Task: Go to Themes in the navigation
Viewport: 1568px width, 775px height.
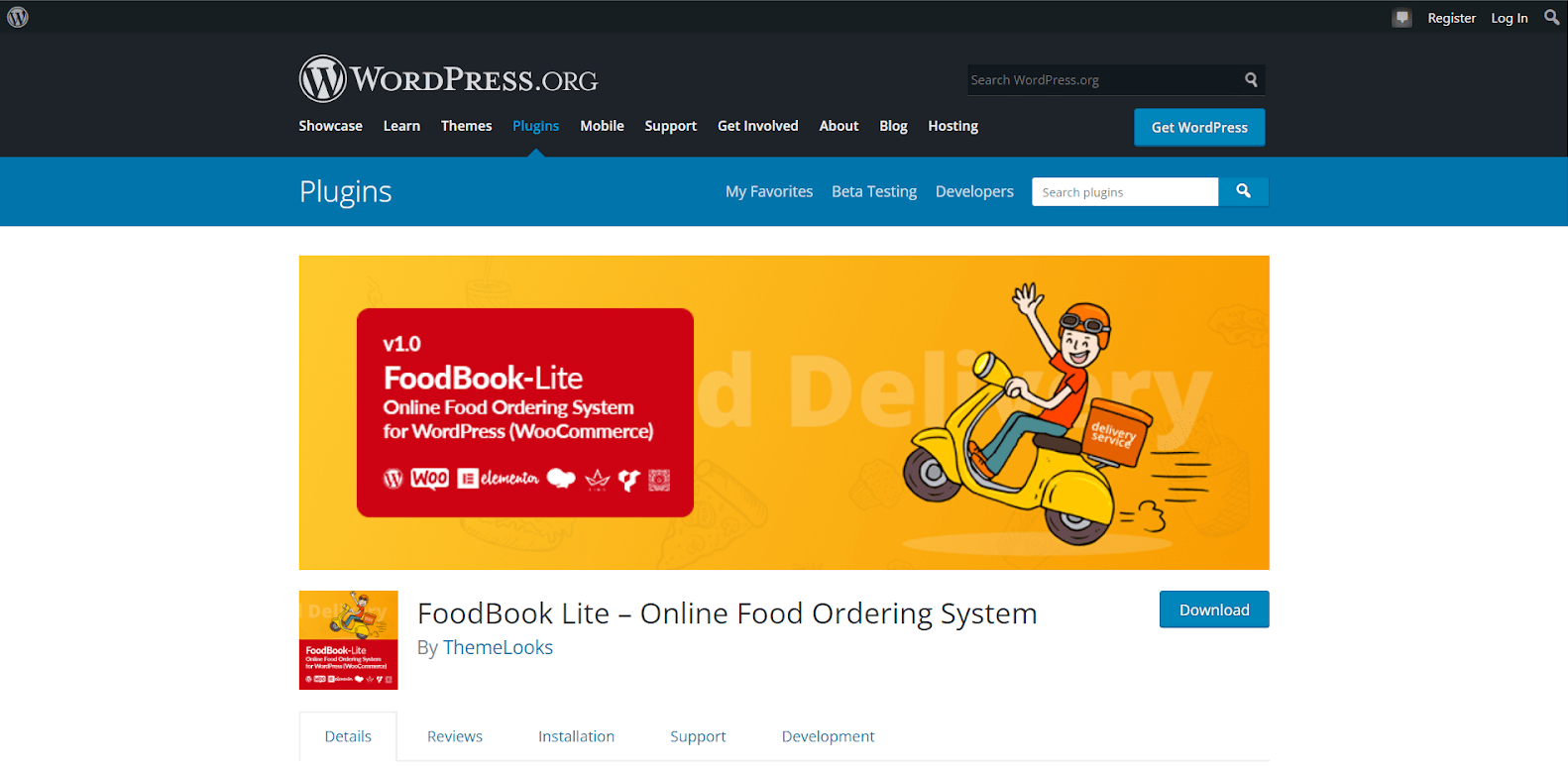Action: point(466,126)
